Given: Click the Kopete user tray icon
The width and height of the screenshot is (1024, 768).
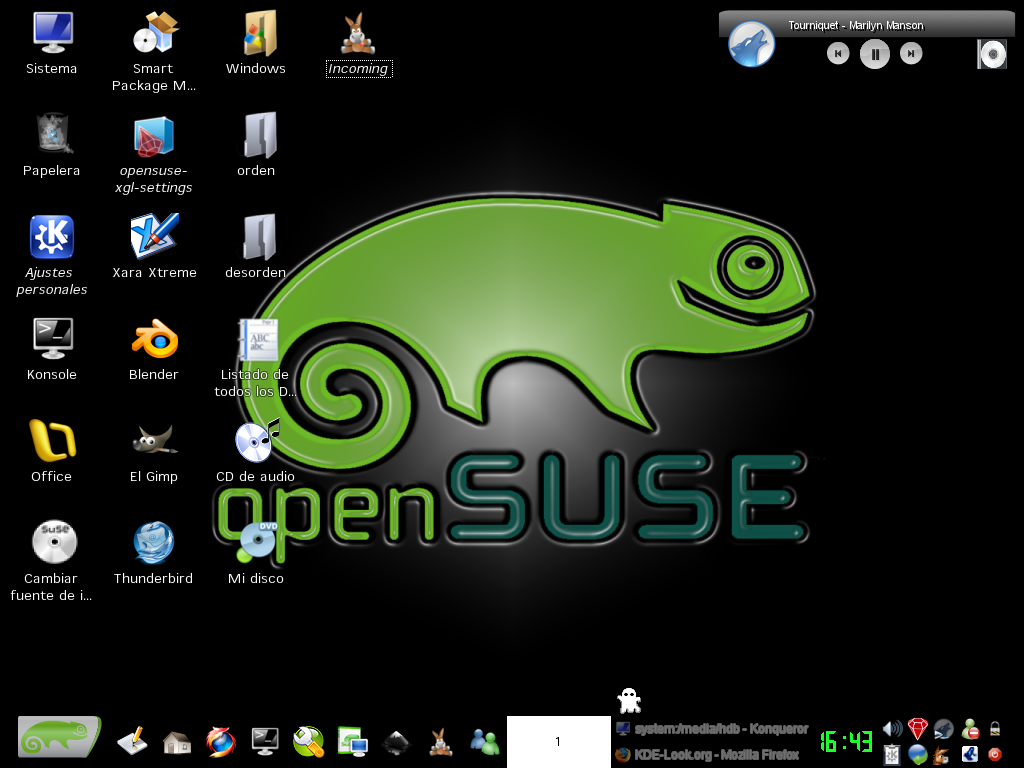Looking at the screenshot, I should pos(970,728).
